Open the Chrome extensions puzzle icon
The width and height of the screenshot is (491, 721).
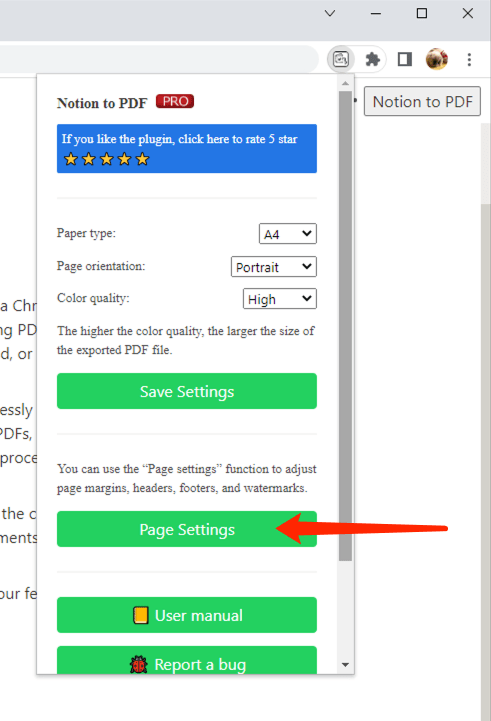(372, 59)
